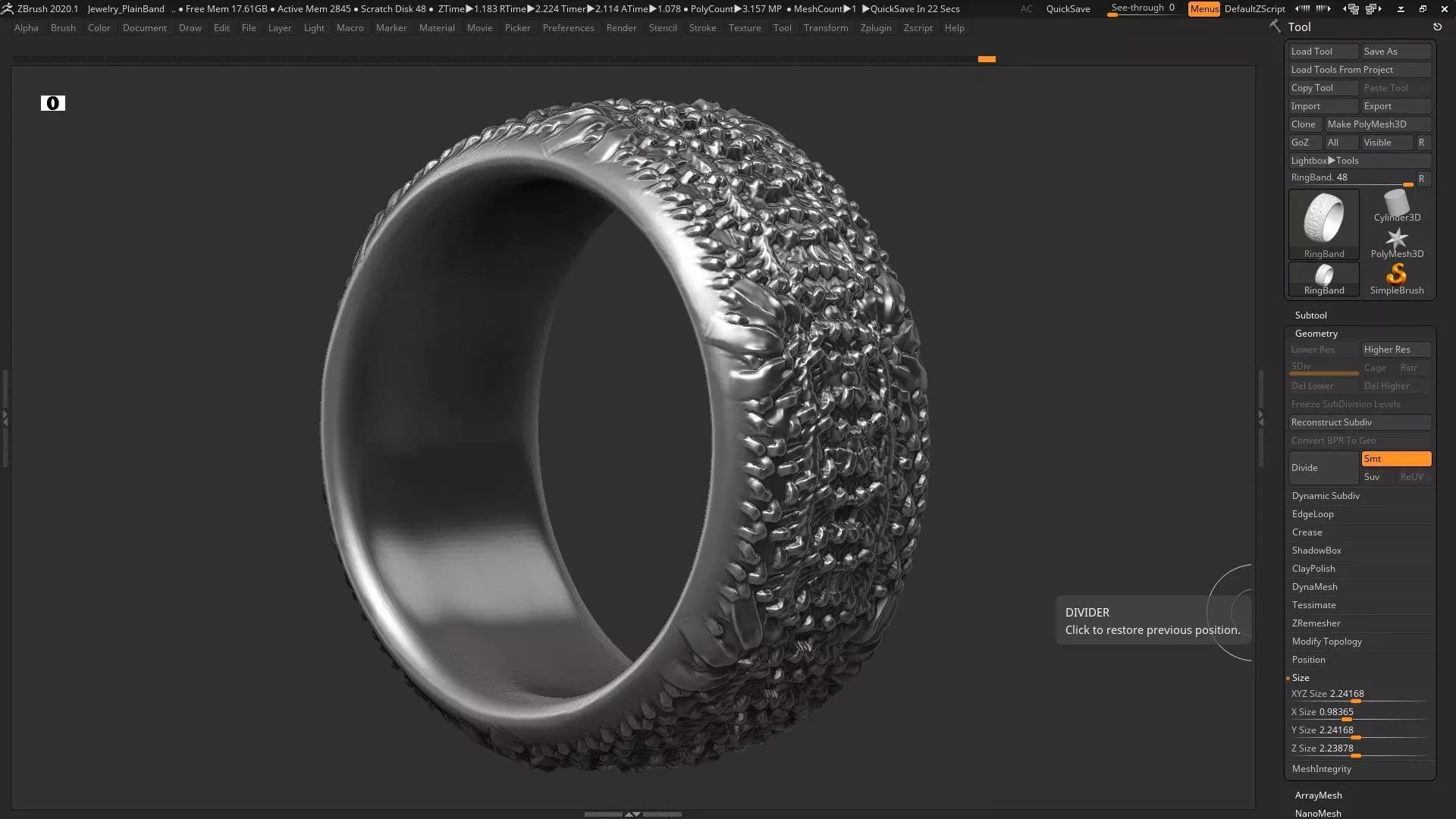Viewport: 1456px width, 819px height.
Task: Toggle the Smt smoothing option
Action: (x=1395, y=459)
